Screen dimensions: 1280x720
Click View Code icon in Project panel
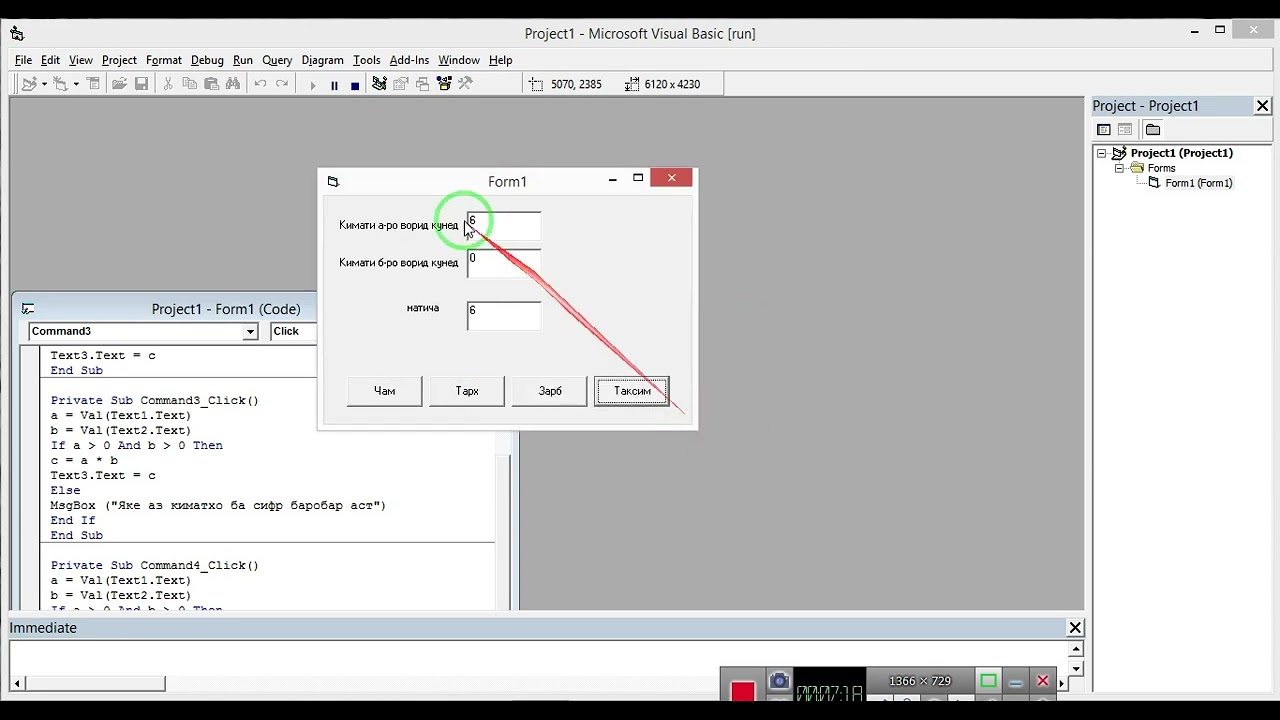coord(1104,130)
